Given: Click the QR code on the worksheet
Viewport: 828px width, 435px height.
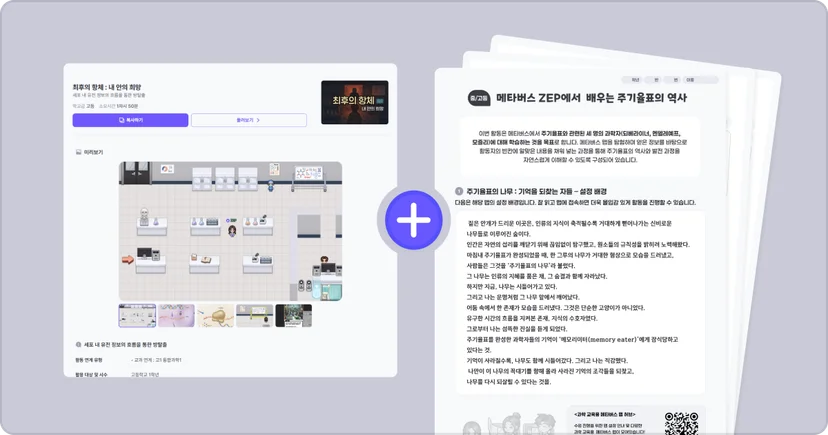Looking at the screenshot, I should click(681, 423).
